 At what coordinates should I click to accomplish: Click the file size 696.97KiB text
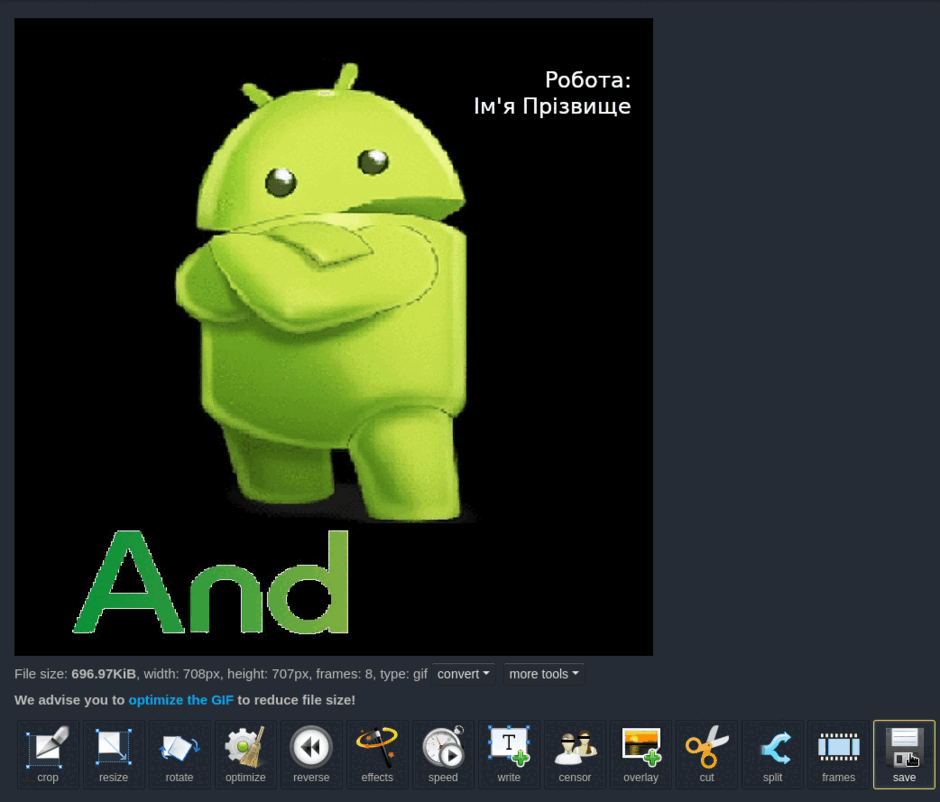pos(104,674)
